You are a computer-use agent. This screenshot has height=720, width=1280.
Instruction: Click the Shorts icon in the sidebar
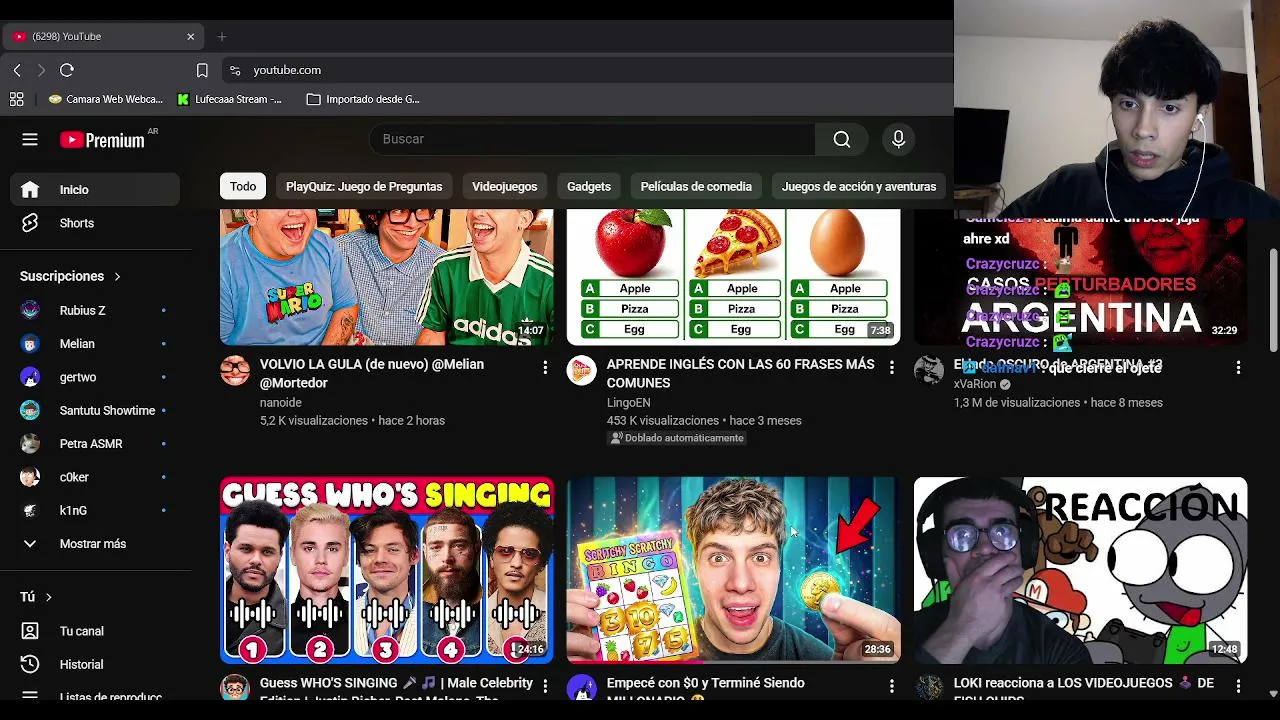click(30, 223)
